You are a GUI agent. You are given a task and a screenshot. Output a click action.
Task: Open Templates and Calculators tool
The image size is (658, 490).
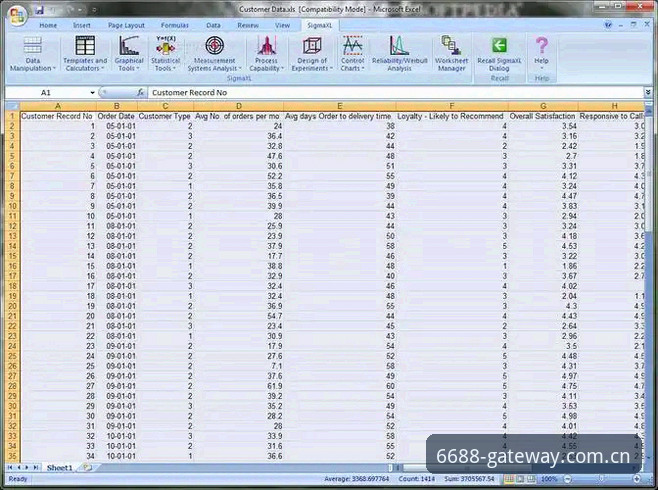[85, 54]
